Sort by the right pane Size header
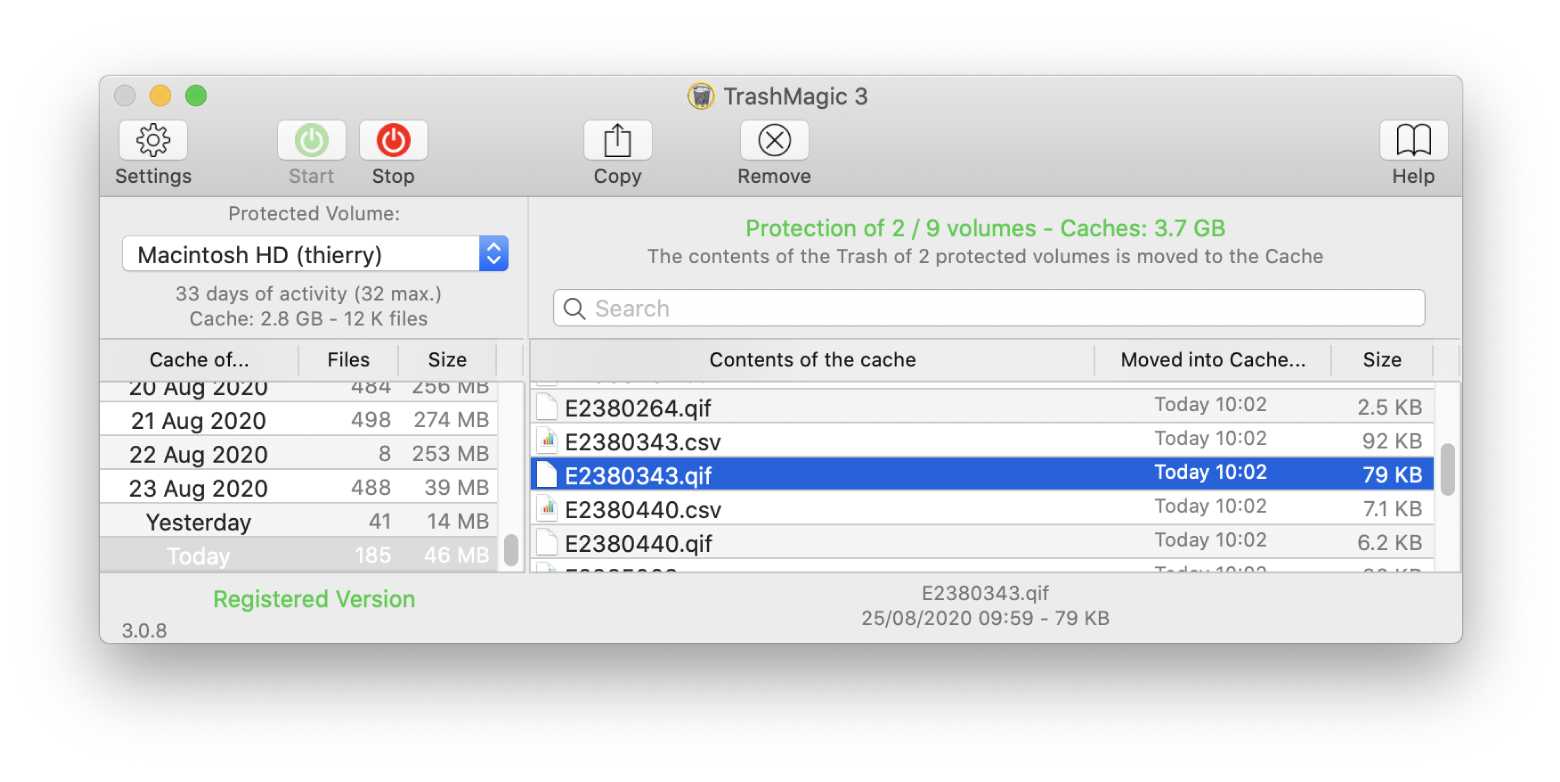Screen dimensions: 1560x782 [x=1382, y=360]
